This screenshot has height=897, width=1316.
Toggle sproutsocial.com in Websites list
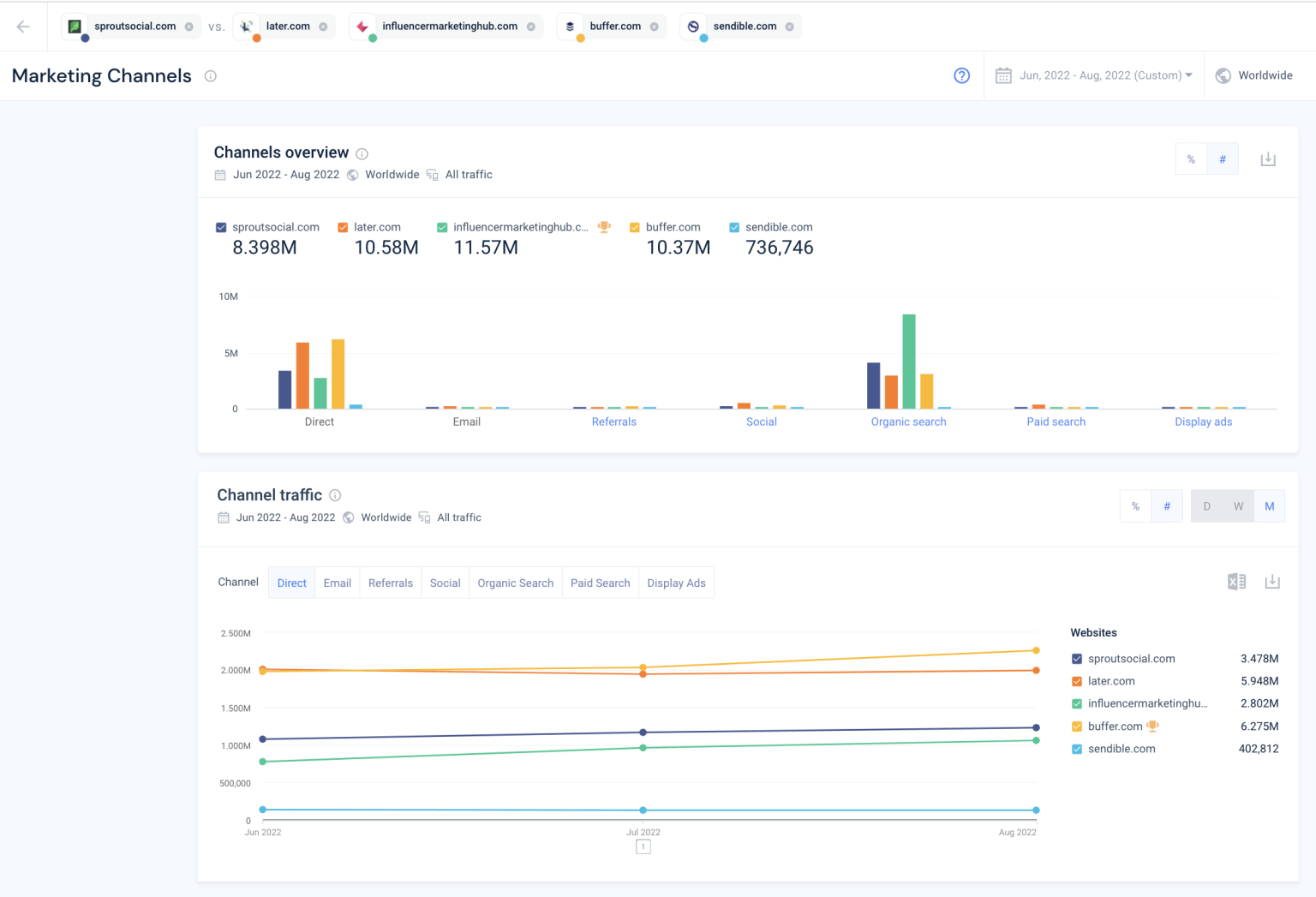coord(1077,659)
